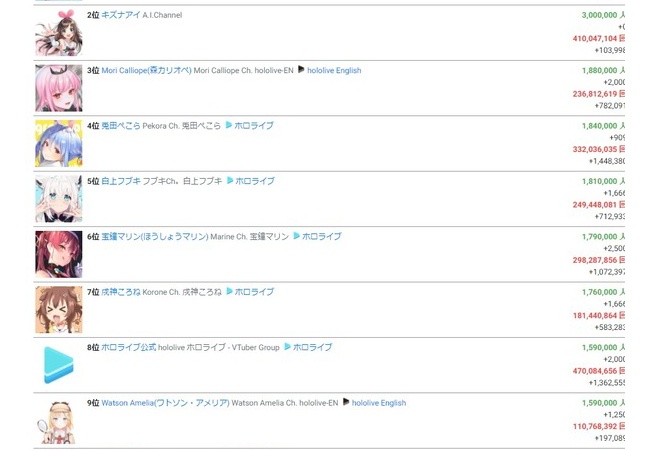The width and height of the screenshot is (650, 450).
Task: Select gray text Pekora Ch. 兎田ぺこら
Action: [182, 126]
